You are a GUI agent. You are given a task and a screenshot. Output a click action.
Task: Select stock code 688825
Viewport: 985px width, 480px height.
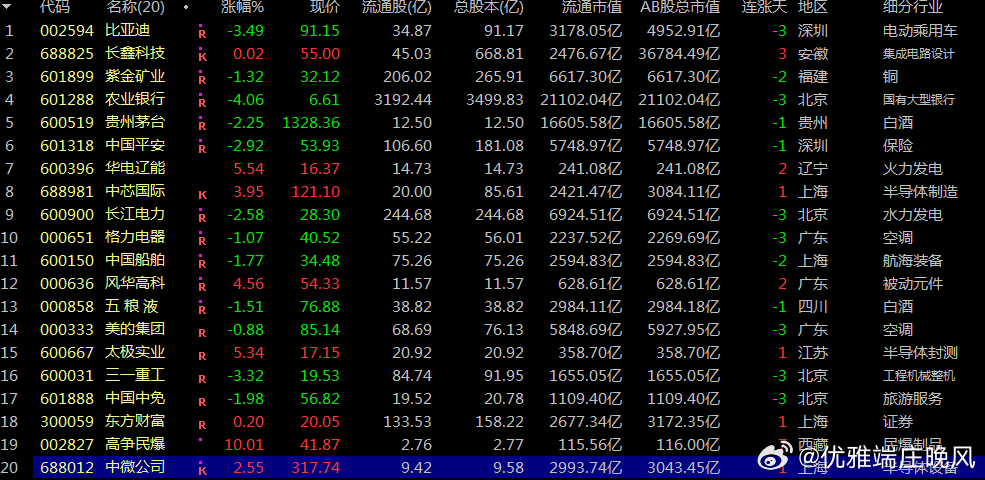pos(67,53)
